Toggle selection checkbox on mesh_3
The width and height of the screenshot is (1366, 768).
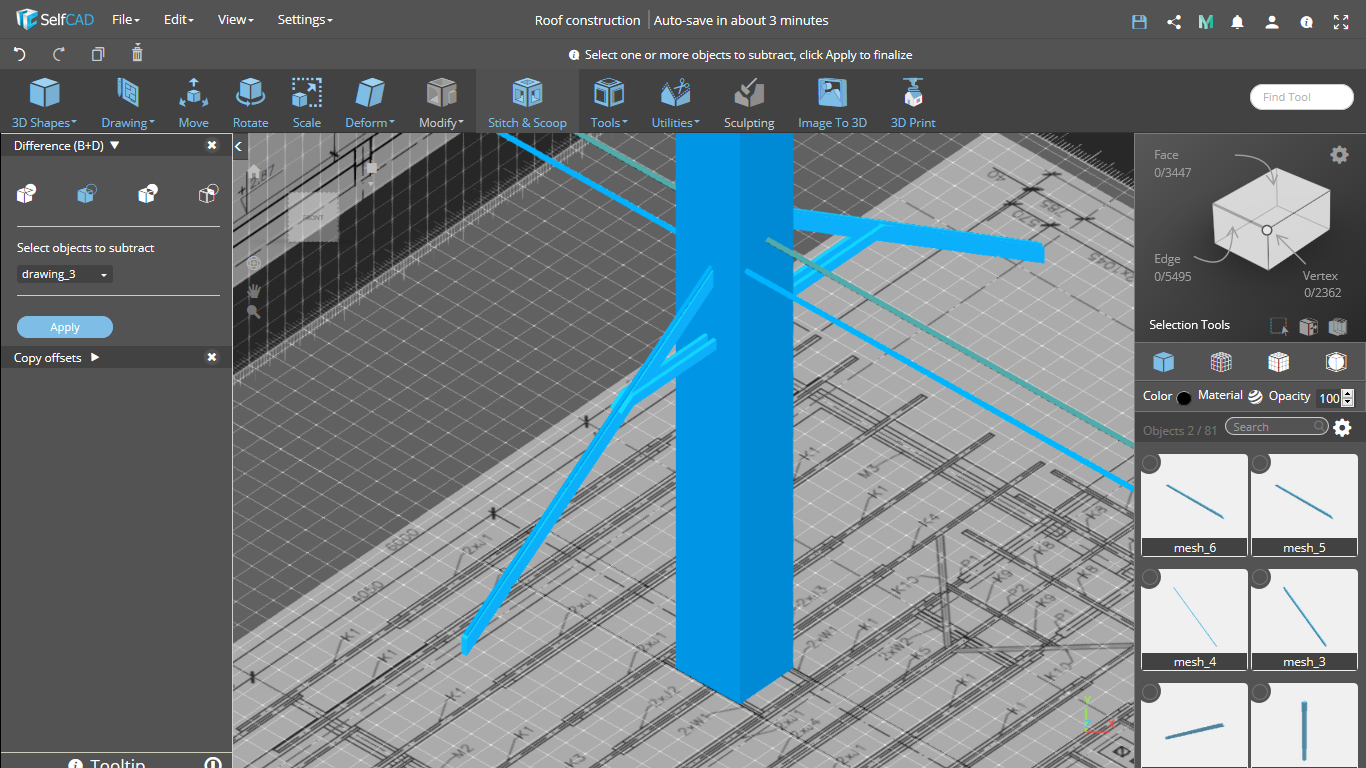tap(1260, 578)
